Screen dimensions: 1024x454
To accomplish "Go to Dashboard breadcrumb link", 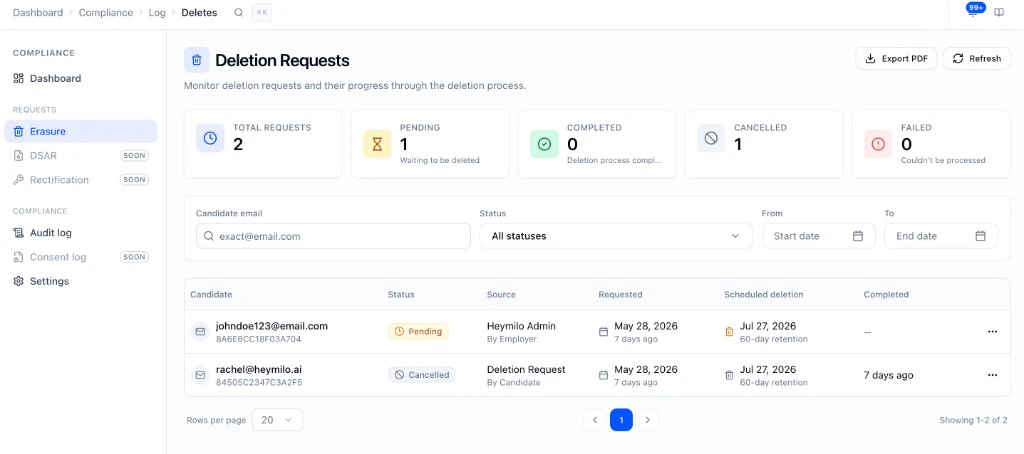I will coord(38,12).
